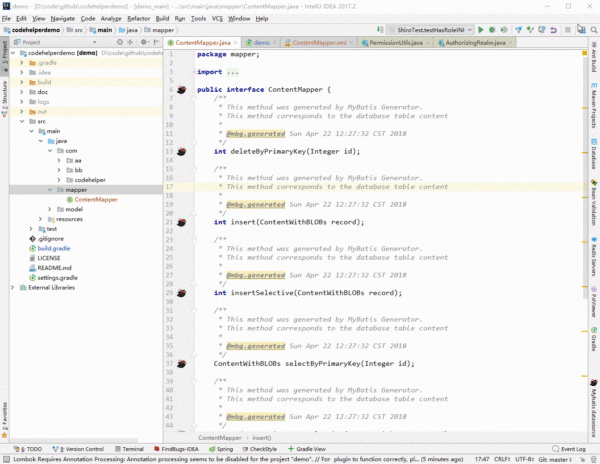Image resolution: width=600 pixels, height=464 pixels.
Task: Expand the model package
Action: pyautogui.click(x=50, y=209)
